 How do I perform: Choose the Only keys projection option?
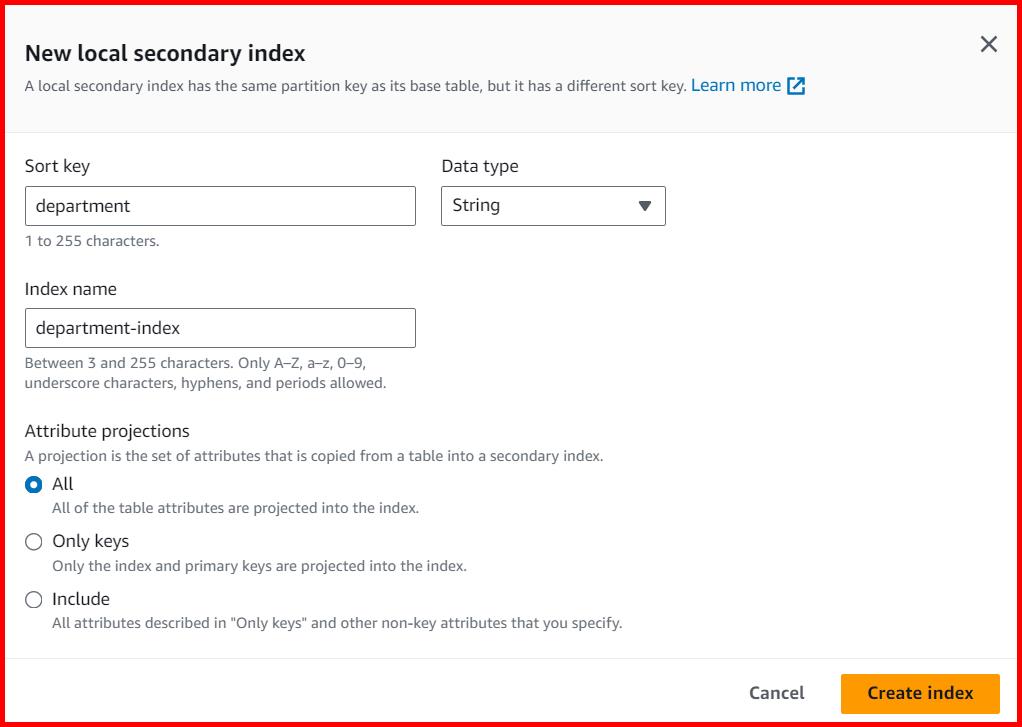pos(33,541)
